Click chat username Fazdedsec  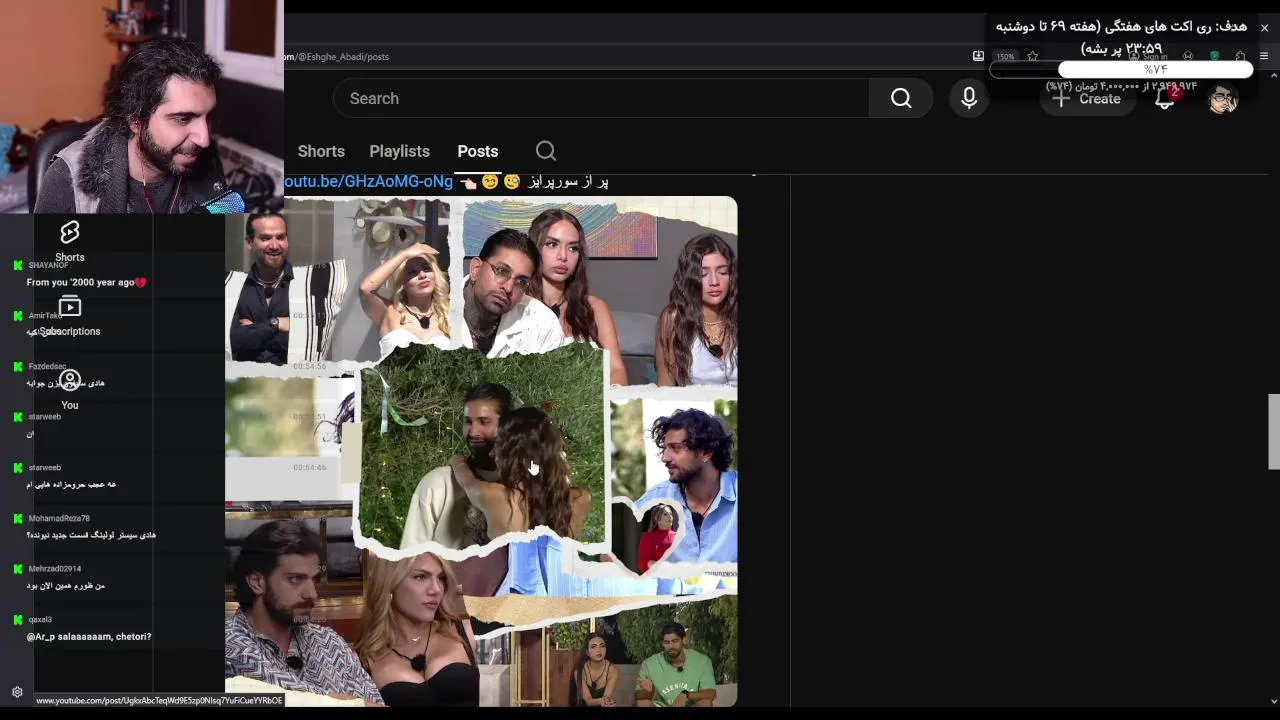[x=47, y=367]
